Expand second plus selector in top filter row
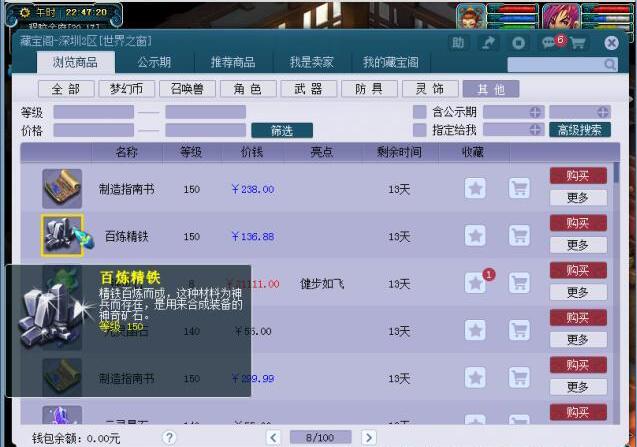 coord(602,112)
